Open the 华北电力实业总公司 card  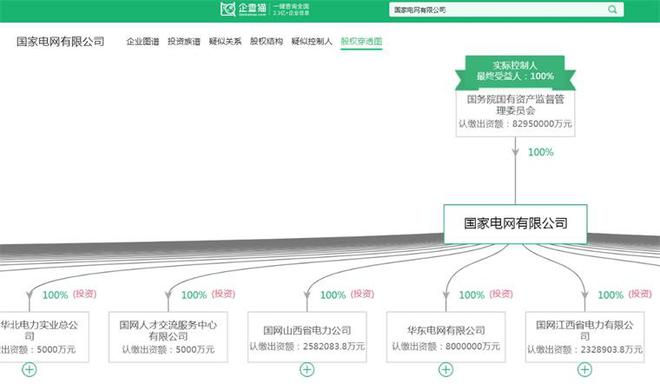[x=44, y=337]
